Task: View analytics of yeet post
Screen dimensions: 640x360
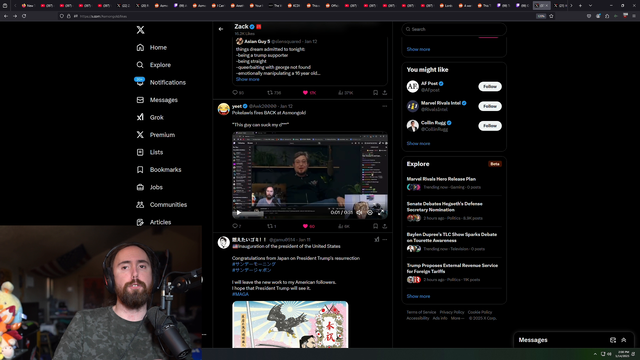Action: pyautogui.click(x=344, y=226)
